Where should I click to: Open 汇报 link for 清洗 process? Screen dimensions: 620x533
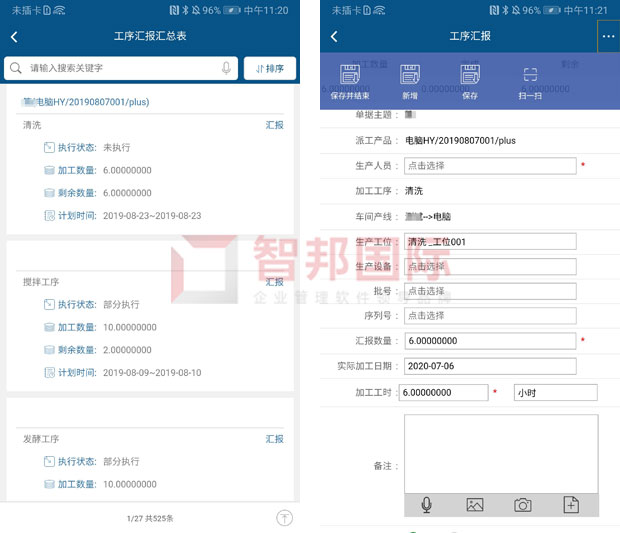274,125
